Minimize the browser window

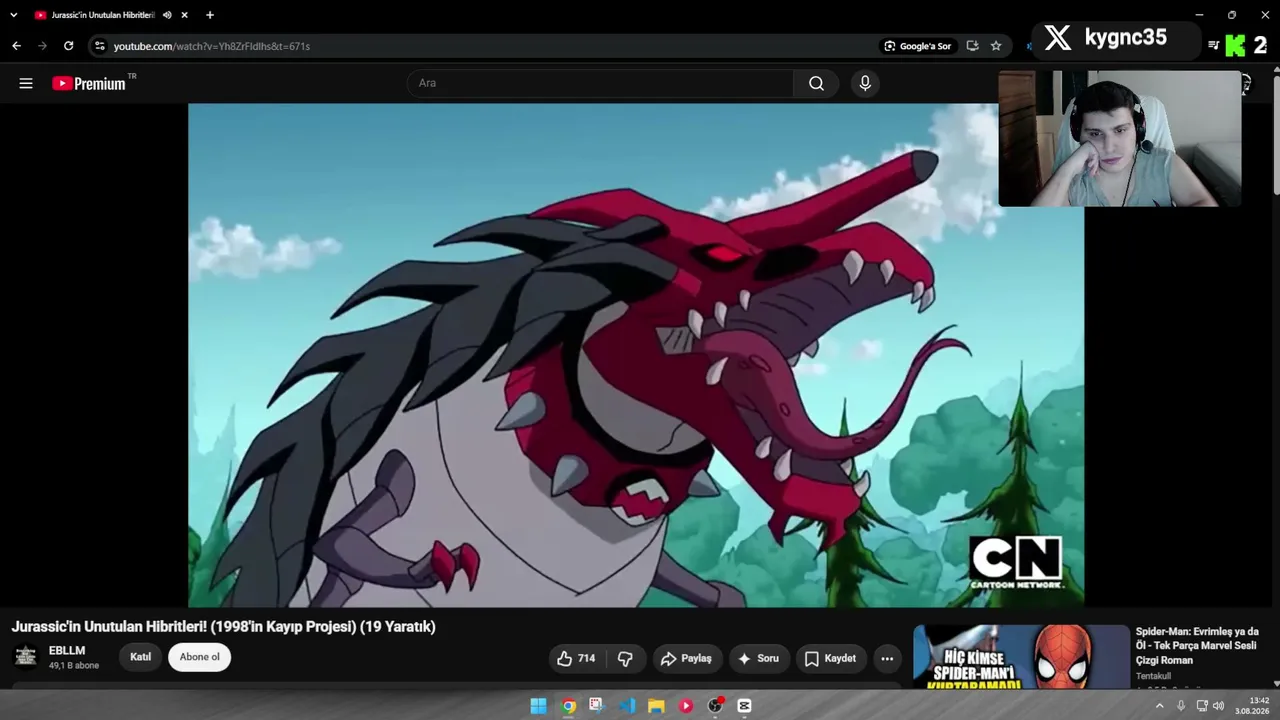click(1199, 15)
